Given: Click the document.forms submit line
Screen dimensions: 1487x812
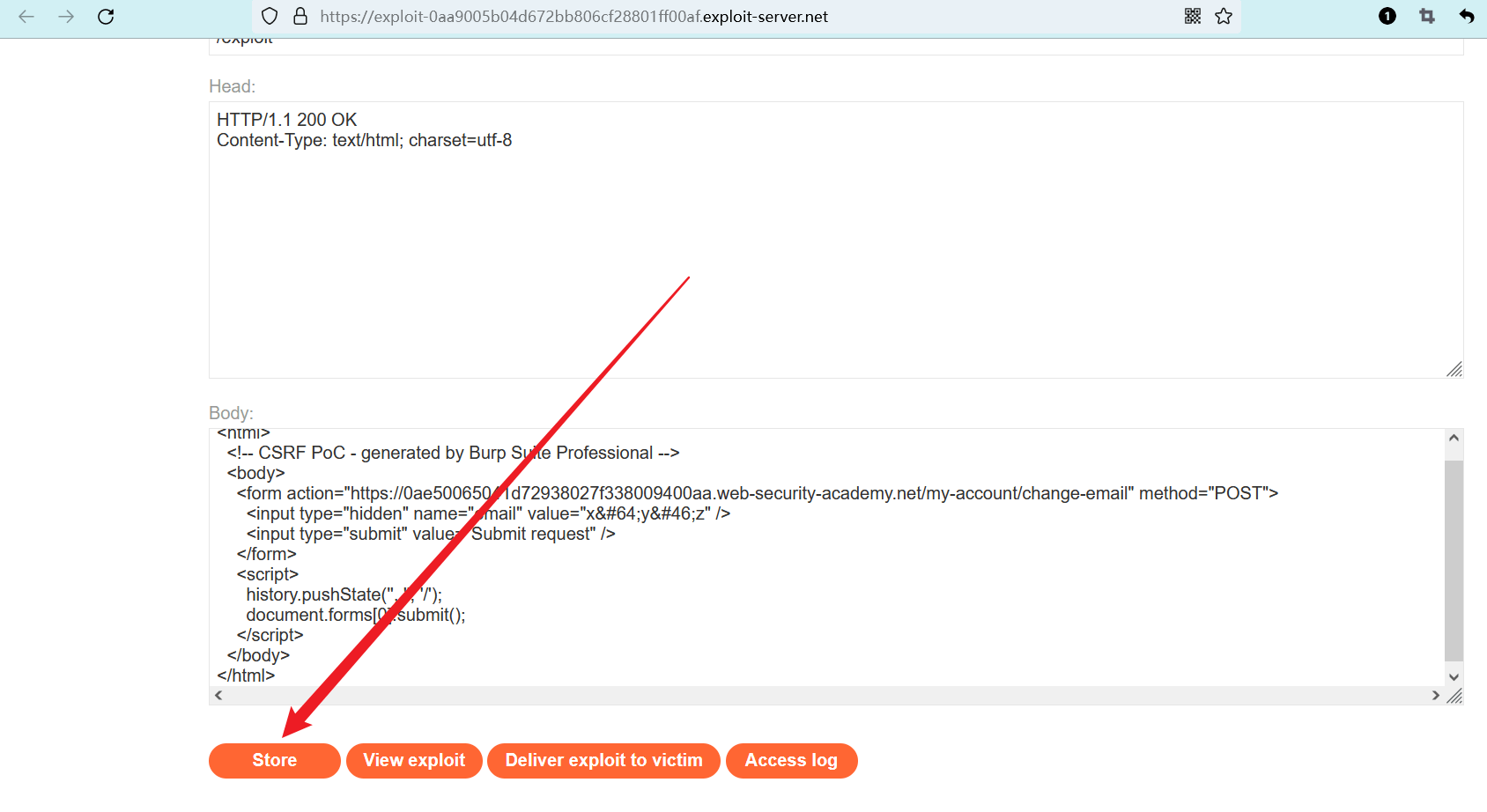Looking at the screenshot, I should coord(356,615).
